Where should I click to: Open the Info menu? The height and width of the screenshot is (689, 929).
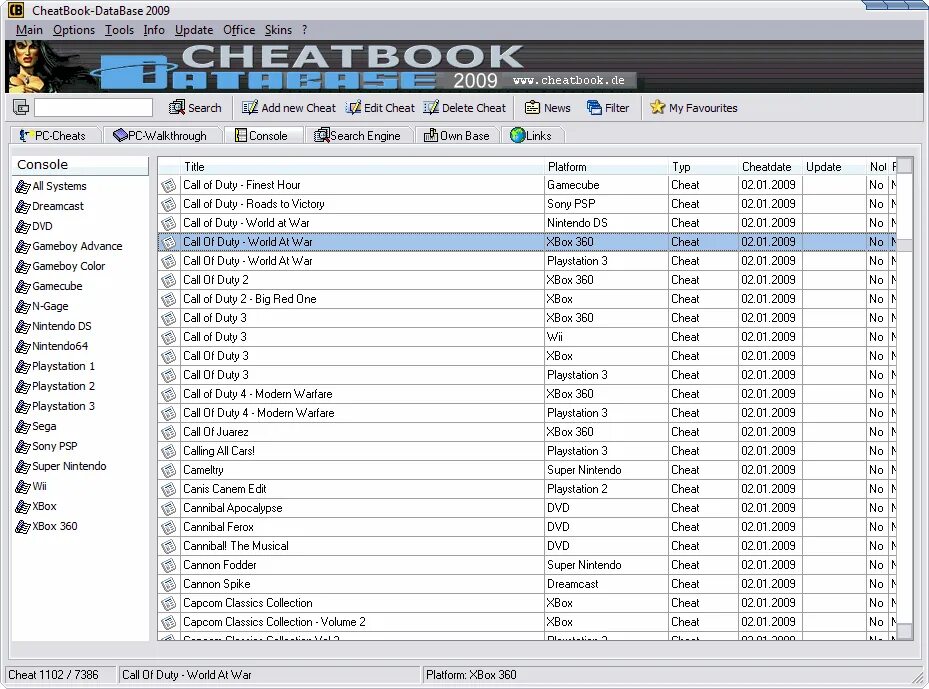pos(154,30)
